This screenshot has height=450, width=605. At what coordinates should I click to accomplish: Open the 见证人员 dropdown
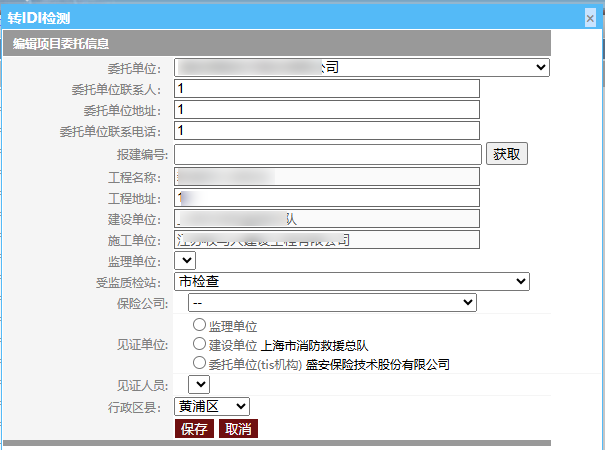point(199,384)
